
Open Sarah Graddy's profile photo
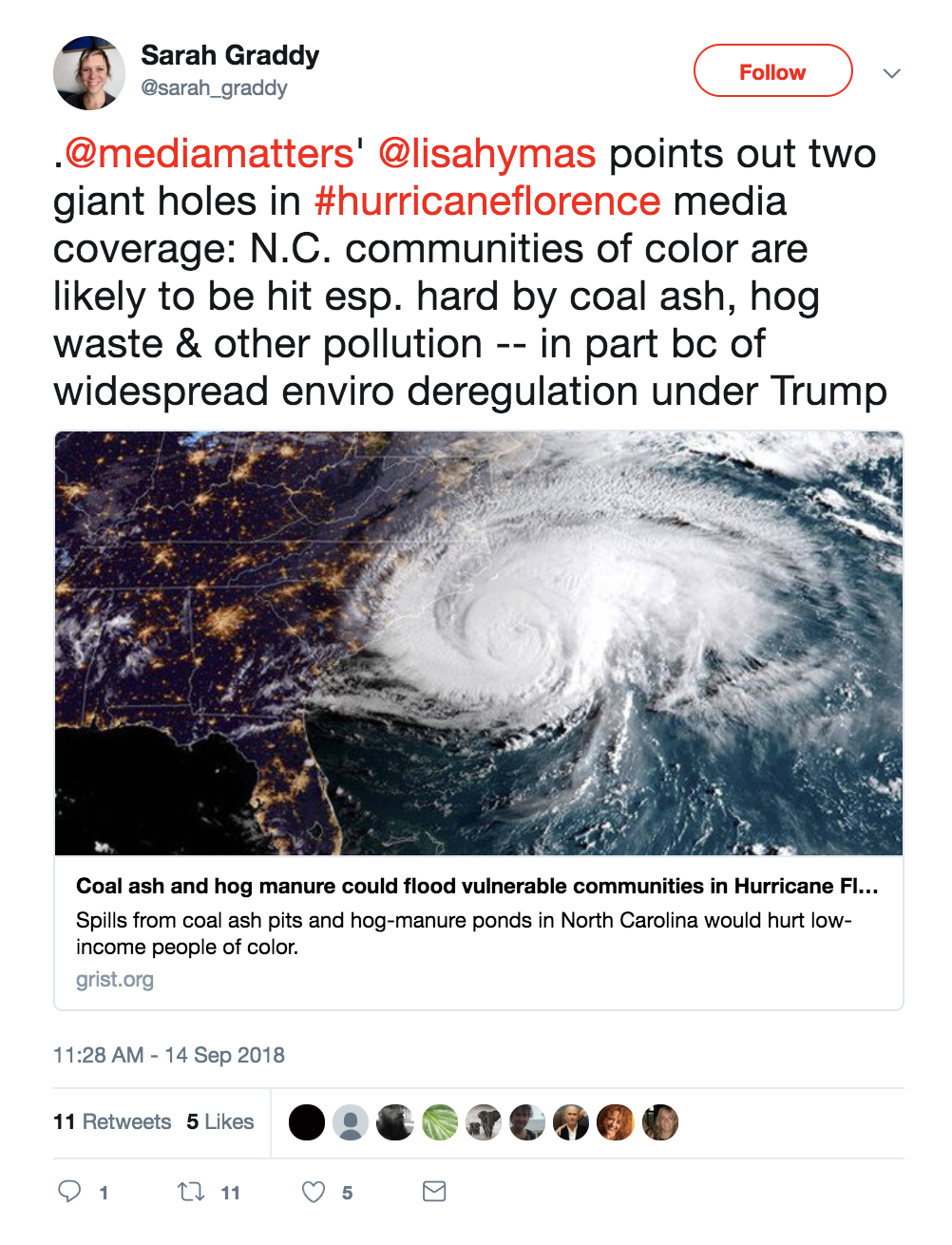89,73
